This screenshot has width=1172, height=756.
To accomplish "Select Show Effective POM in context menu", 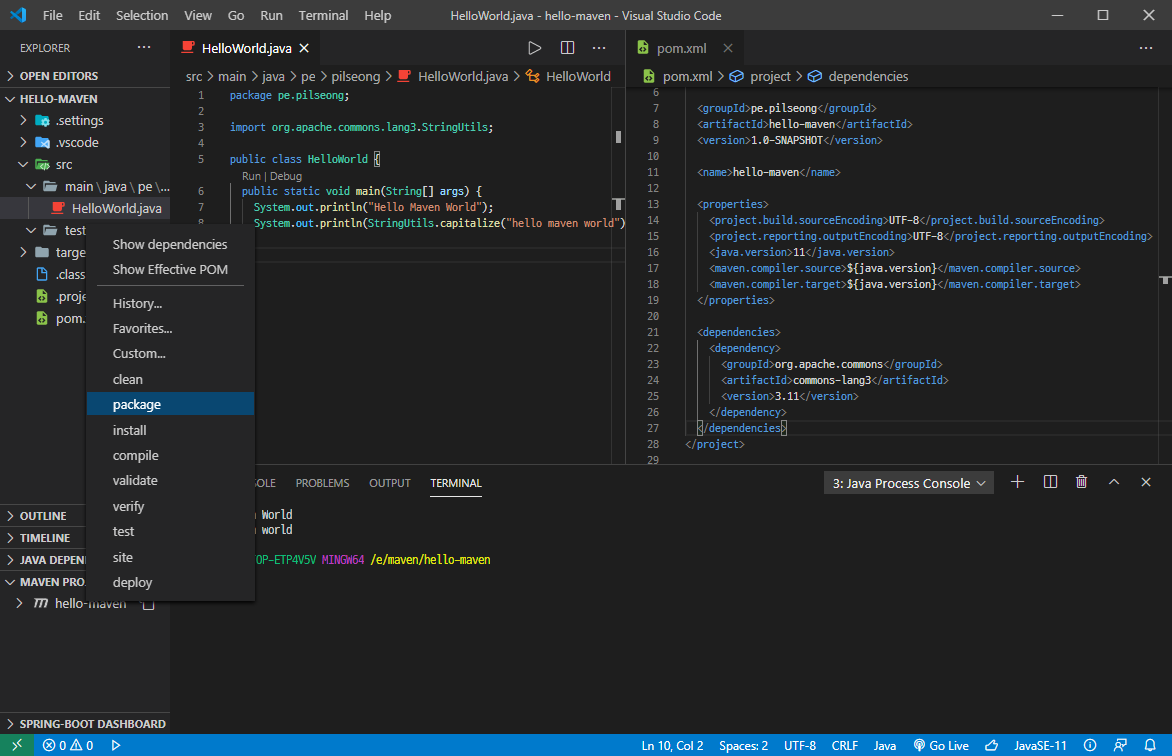I will (x=170, y=269).
